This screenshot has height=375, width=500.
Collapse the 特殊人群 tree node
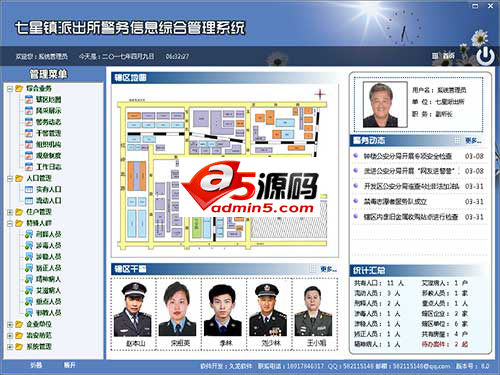click(x=10, y=223)
